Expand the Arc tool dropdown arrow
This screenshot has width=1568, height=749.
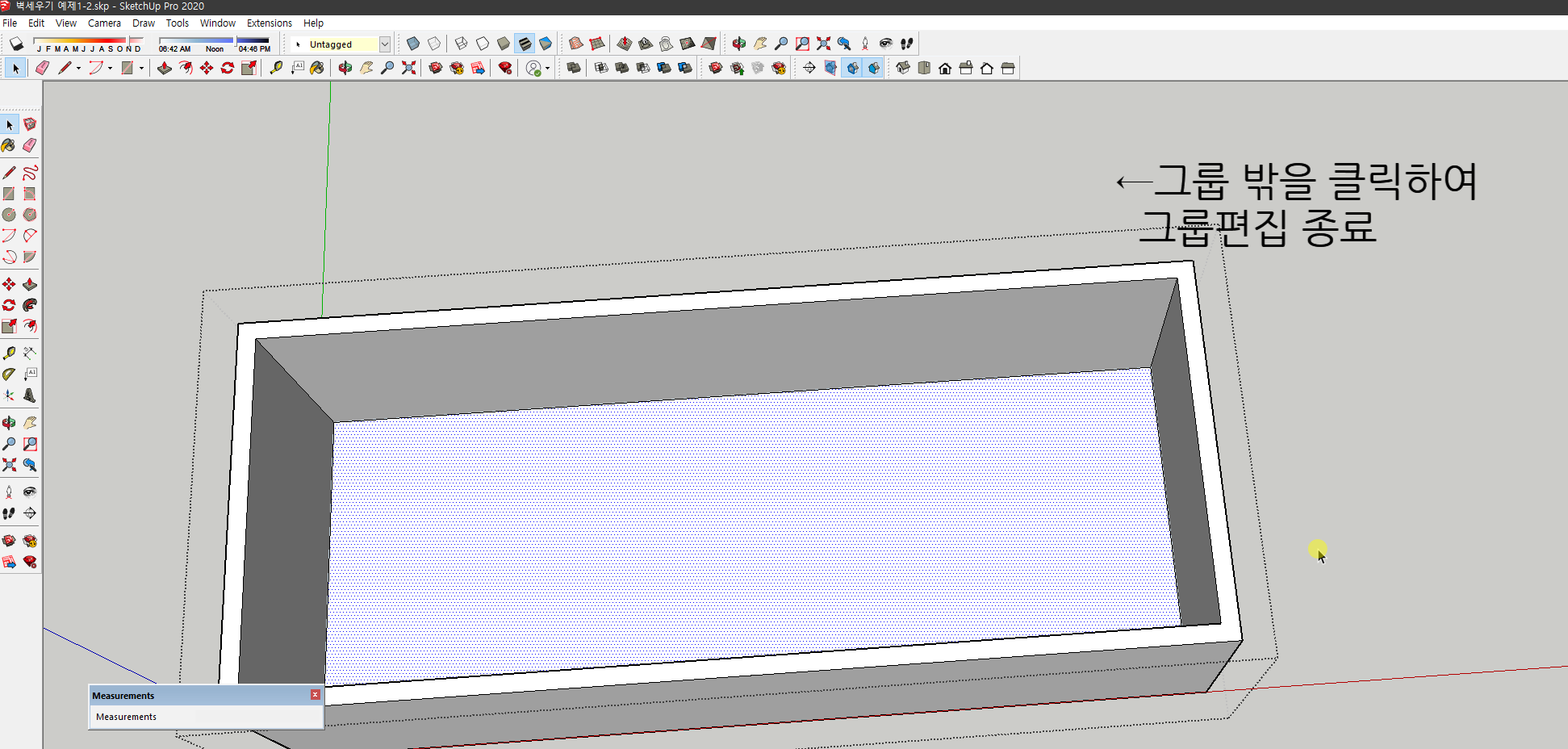[x=110, y=69]
